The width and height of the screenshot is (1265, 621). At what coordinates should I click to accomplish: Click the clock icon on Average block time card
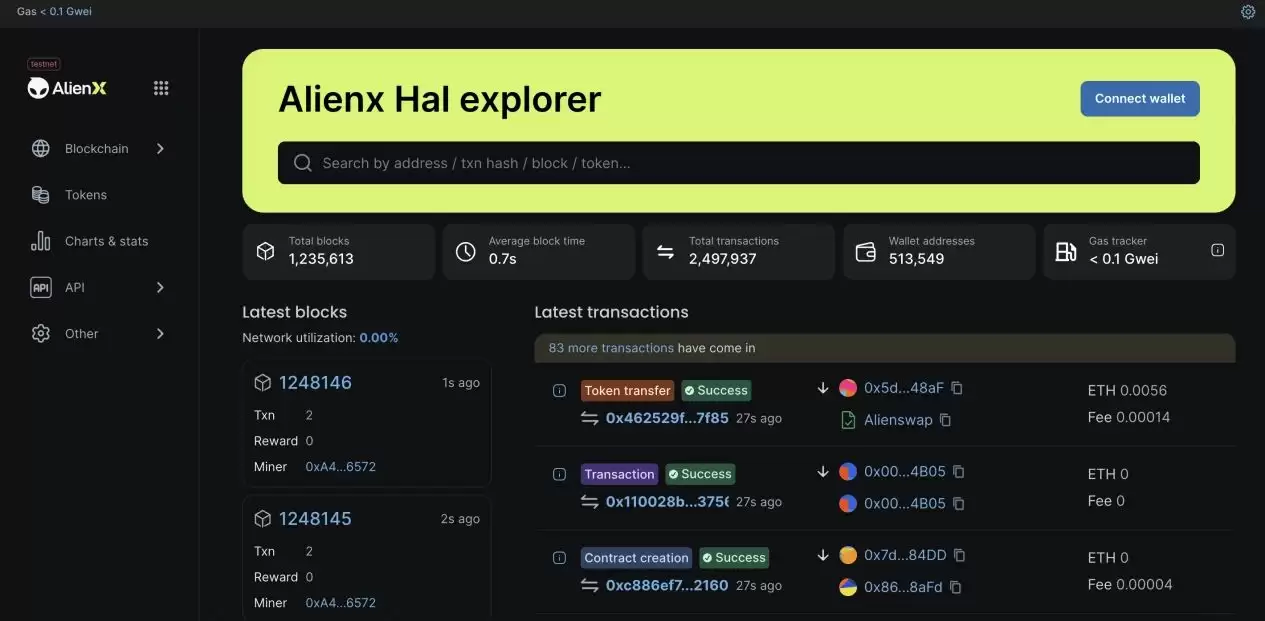tap(465, 250)
